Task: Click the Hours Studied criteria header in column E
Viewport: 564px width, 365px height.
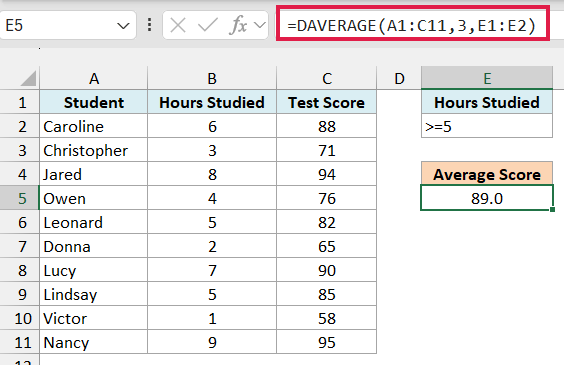Action: [x=487, y=102]
